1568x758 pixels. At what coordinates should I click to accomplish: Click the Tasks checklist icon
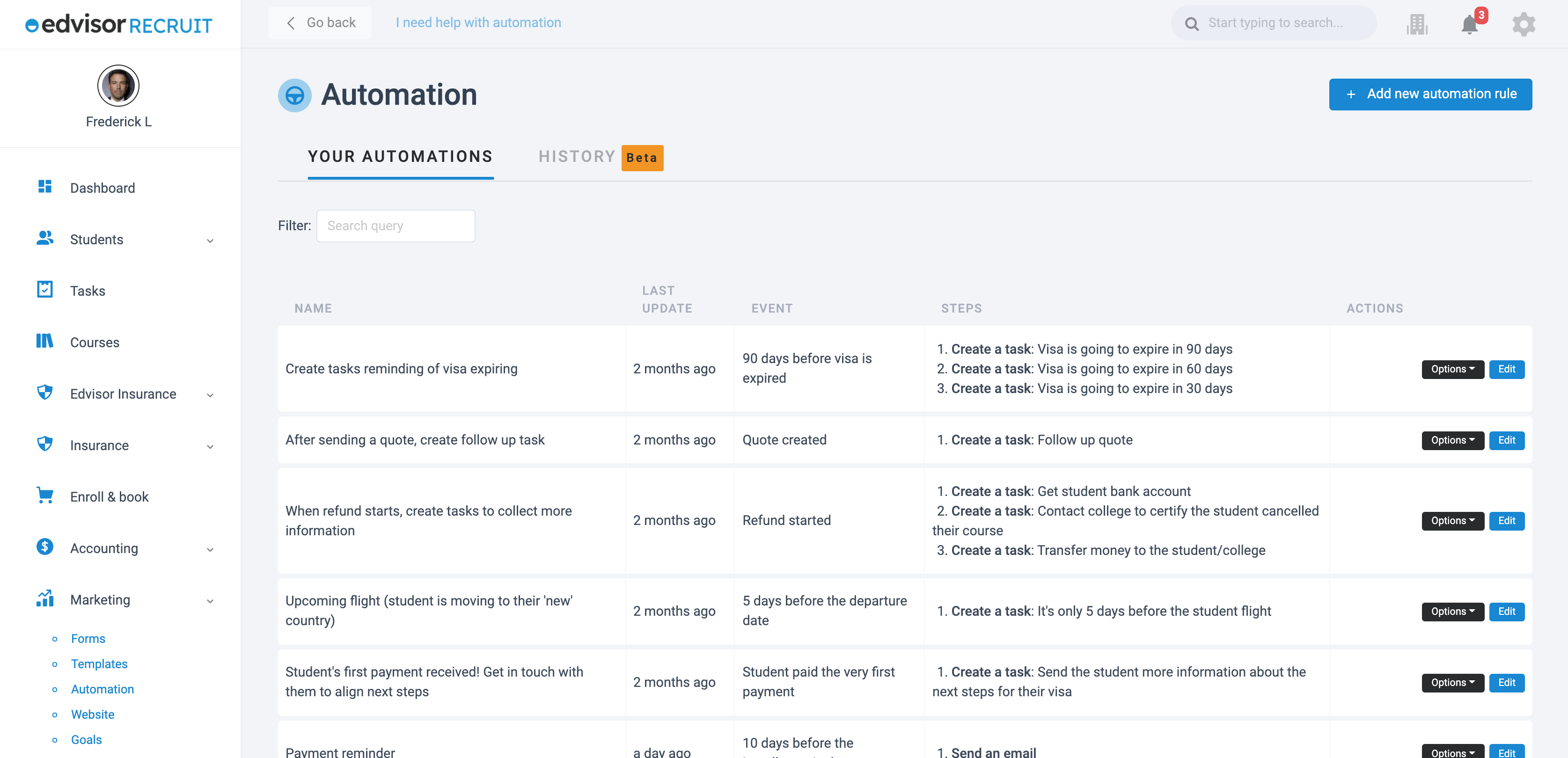click(44, 289)
